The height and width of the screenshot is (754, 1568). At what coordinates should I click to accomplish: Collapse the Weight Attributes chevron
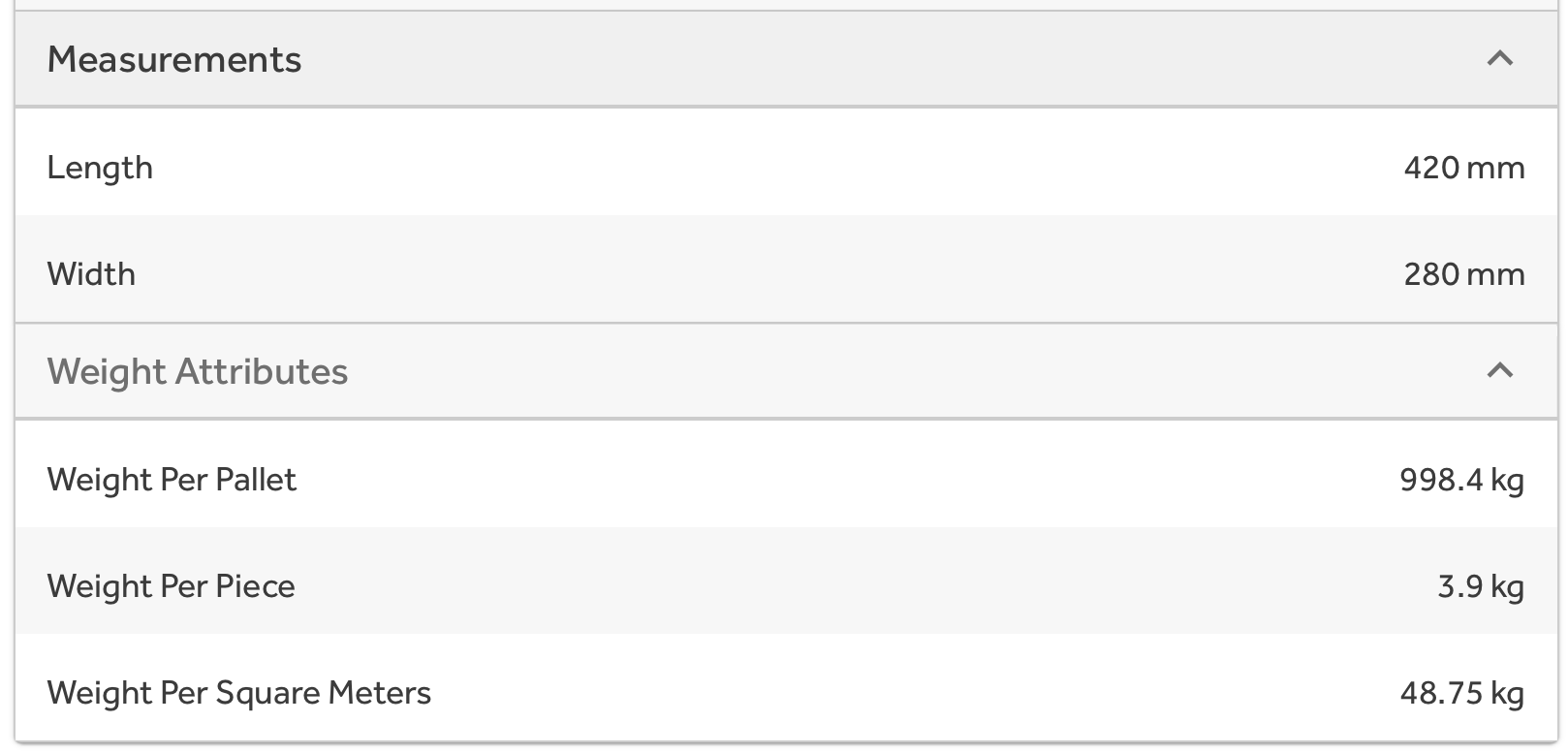(1499, 370)
